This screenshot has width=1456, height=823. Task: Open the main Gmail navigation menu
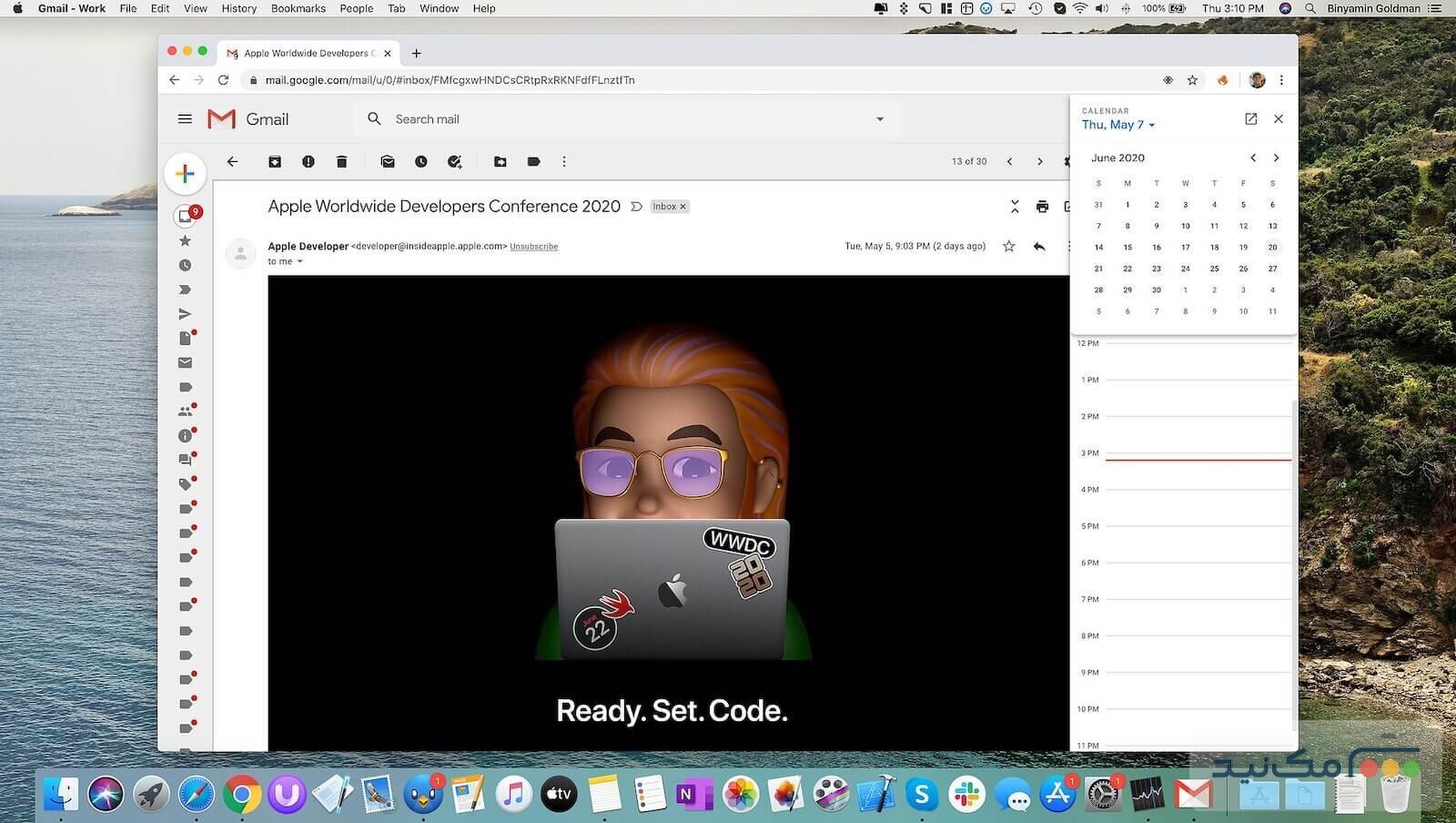(185, 118)
